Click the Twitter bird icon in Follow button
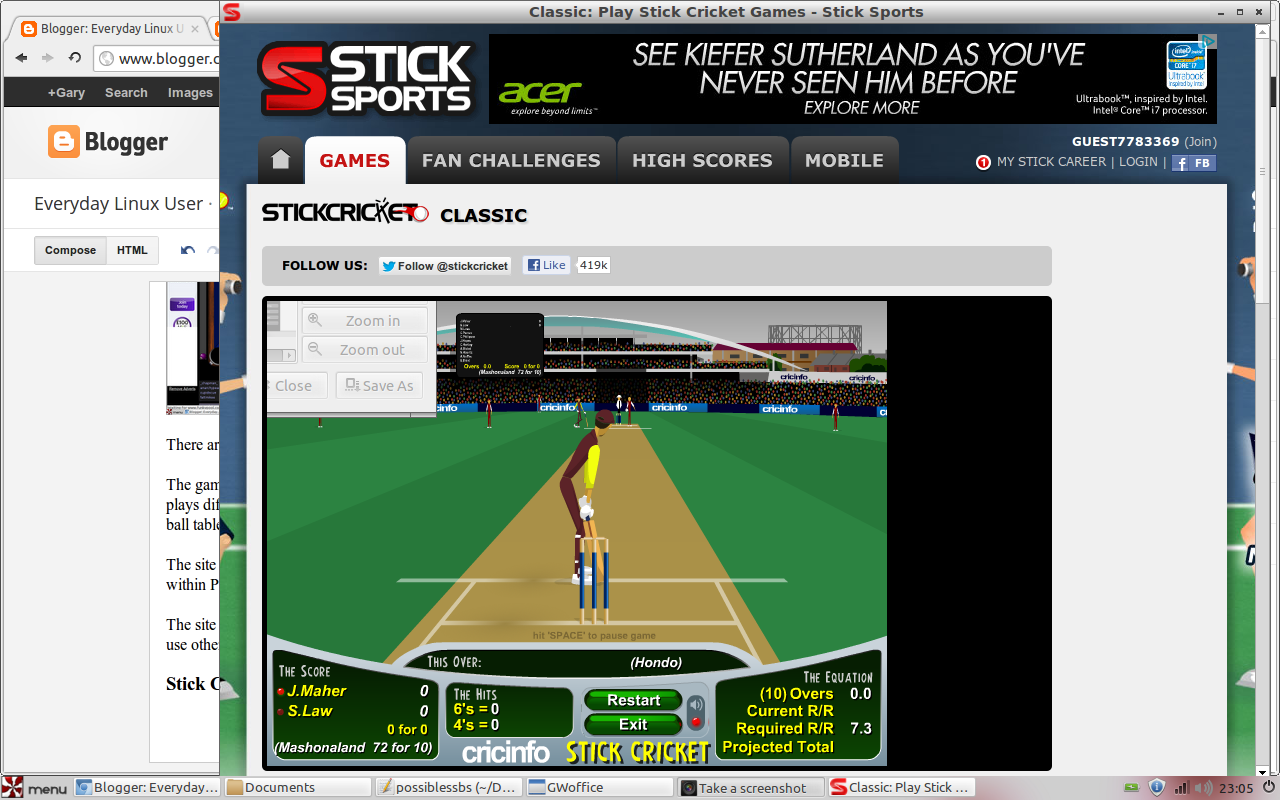This screenshot has width=1280, height=800. click(x=388, y=266)
